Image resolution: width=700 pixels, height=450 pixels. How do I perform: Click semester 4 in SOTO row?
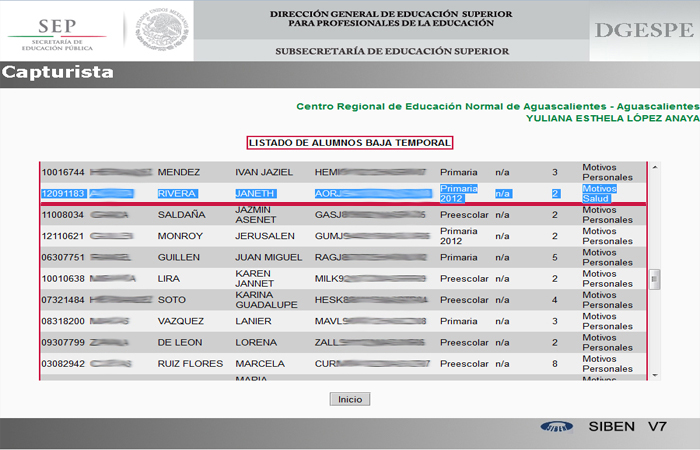click(x=554, y=300)
